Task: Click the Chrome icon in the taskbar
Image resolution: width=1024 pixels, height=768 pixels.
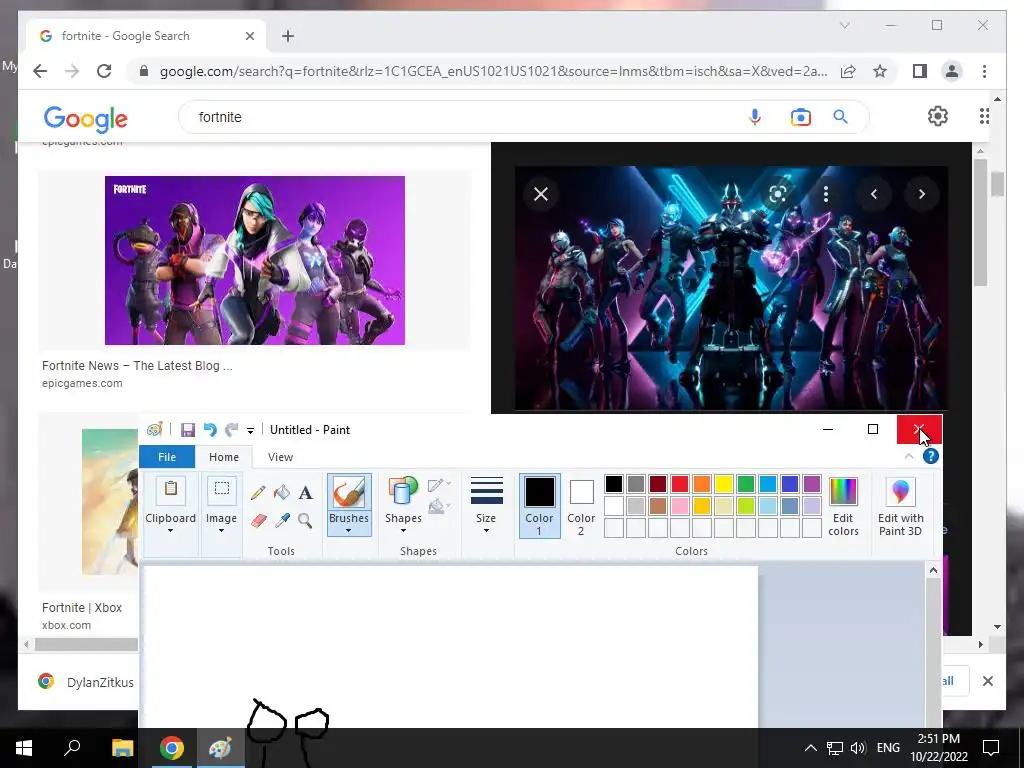Action: coord(172,748)
